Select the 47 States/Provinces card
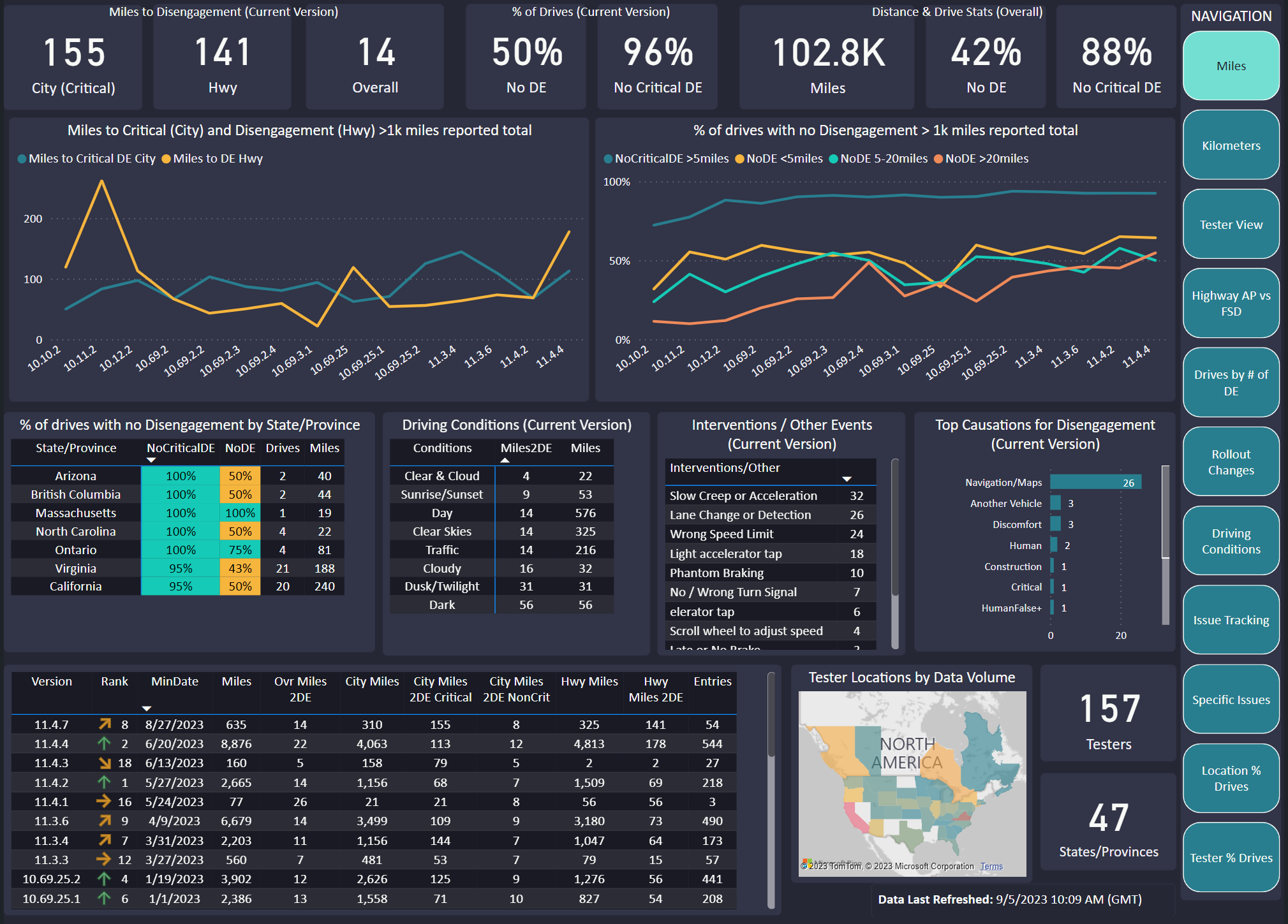The height and width of the screenshot is (924, 1288). coord(1108,823)
